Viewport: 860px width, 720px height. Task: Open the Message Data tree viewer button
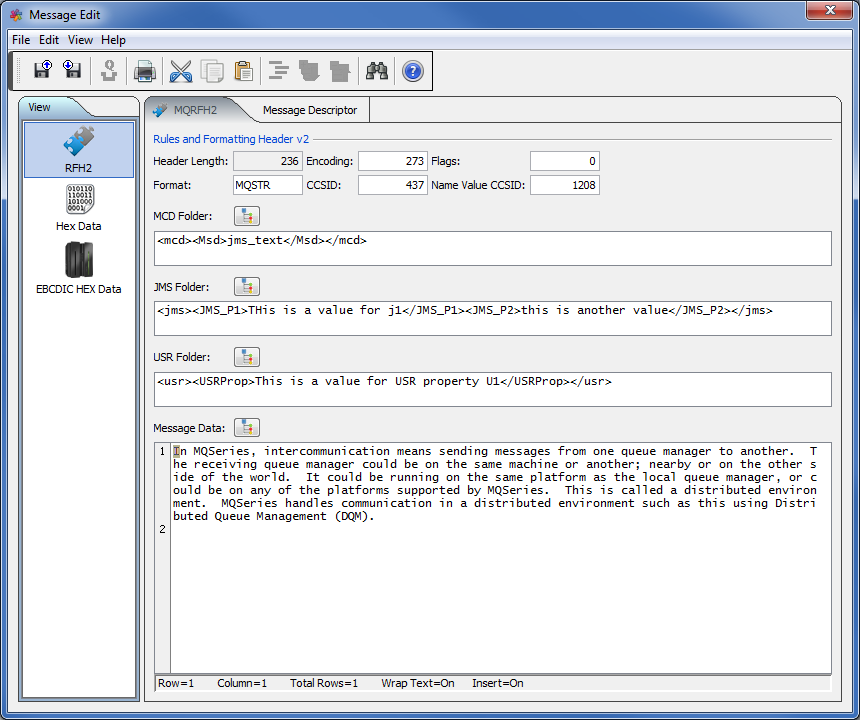247,428
